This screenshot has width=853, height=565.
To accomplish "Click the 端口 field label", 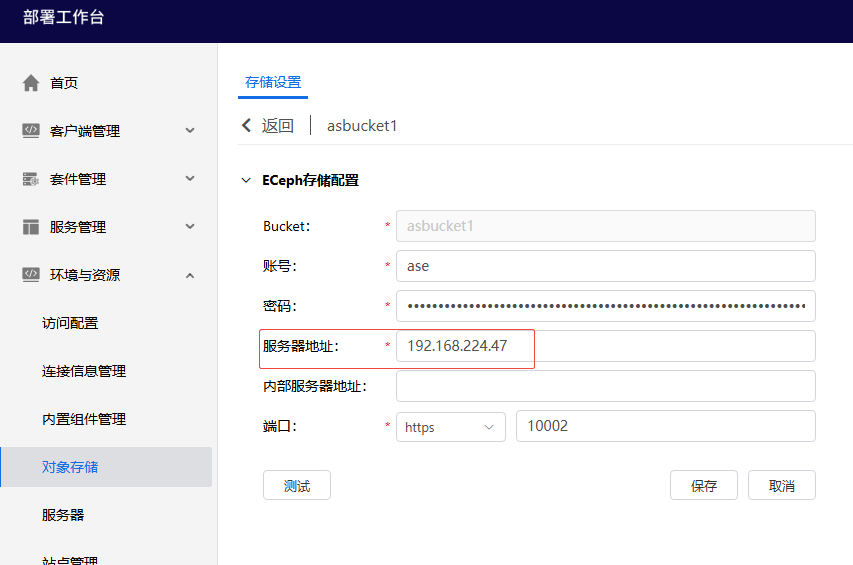I will (280, 426).
